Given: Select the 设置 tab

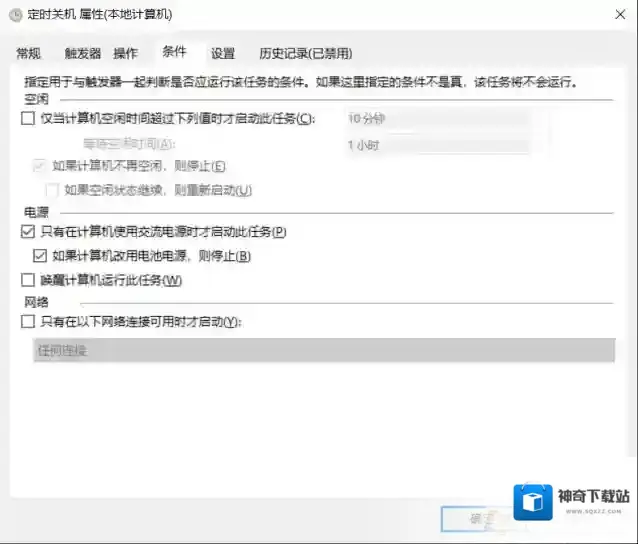Looking at the screenshot, I should point(223,53).
